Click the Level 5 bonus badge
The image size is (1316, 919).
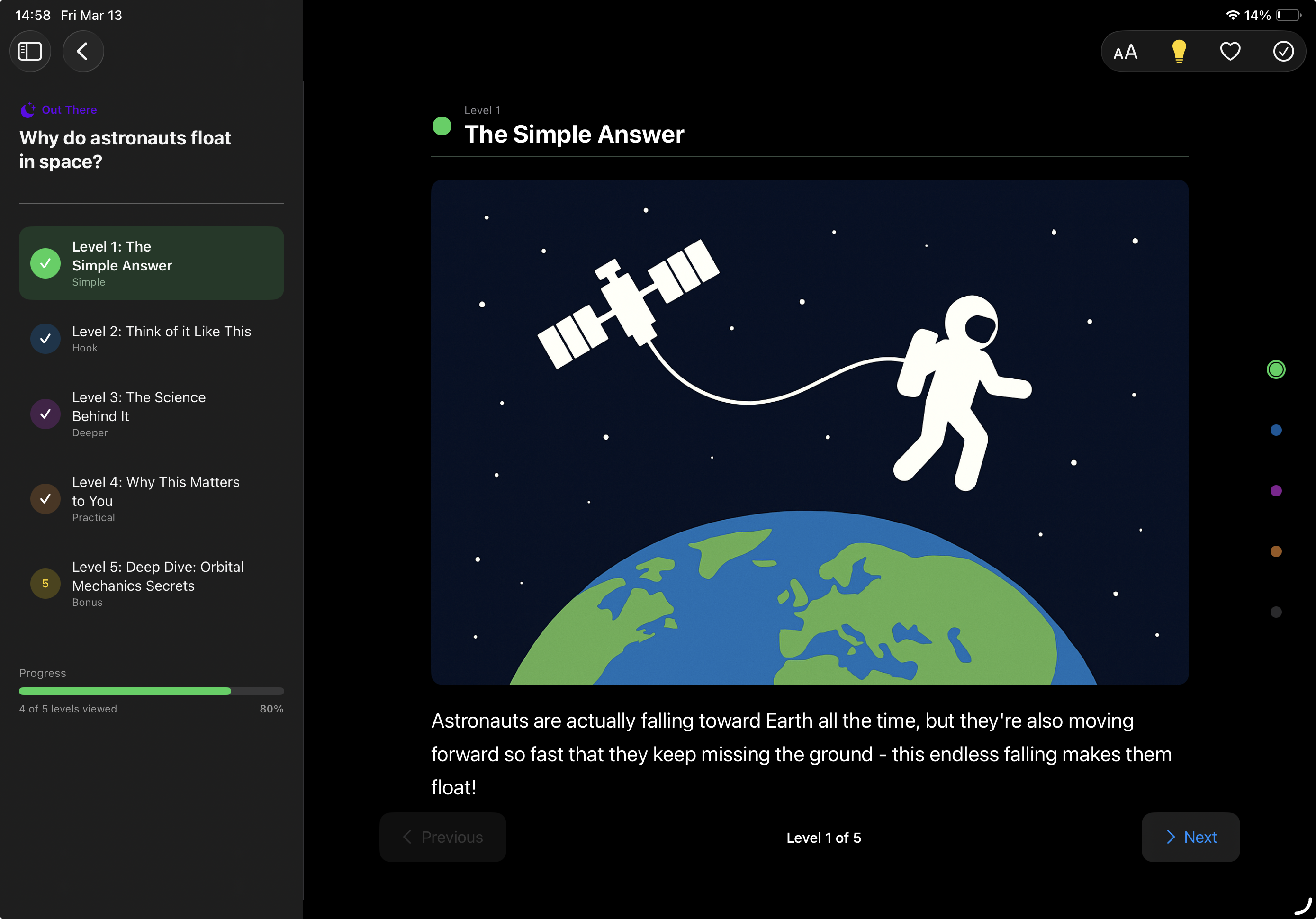pos(45,583)
